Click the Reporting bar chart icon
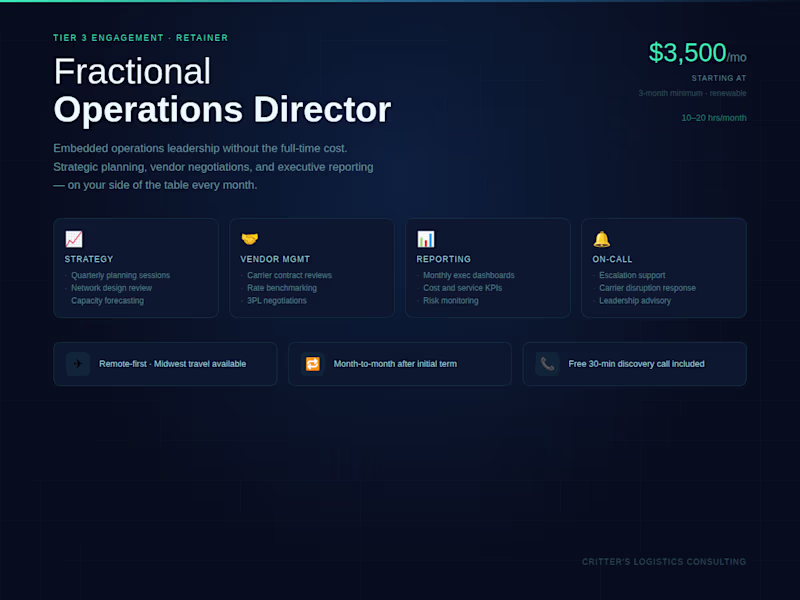This screenshot has height=600, width=800. (426, 239)
